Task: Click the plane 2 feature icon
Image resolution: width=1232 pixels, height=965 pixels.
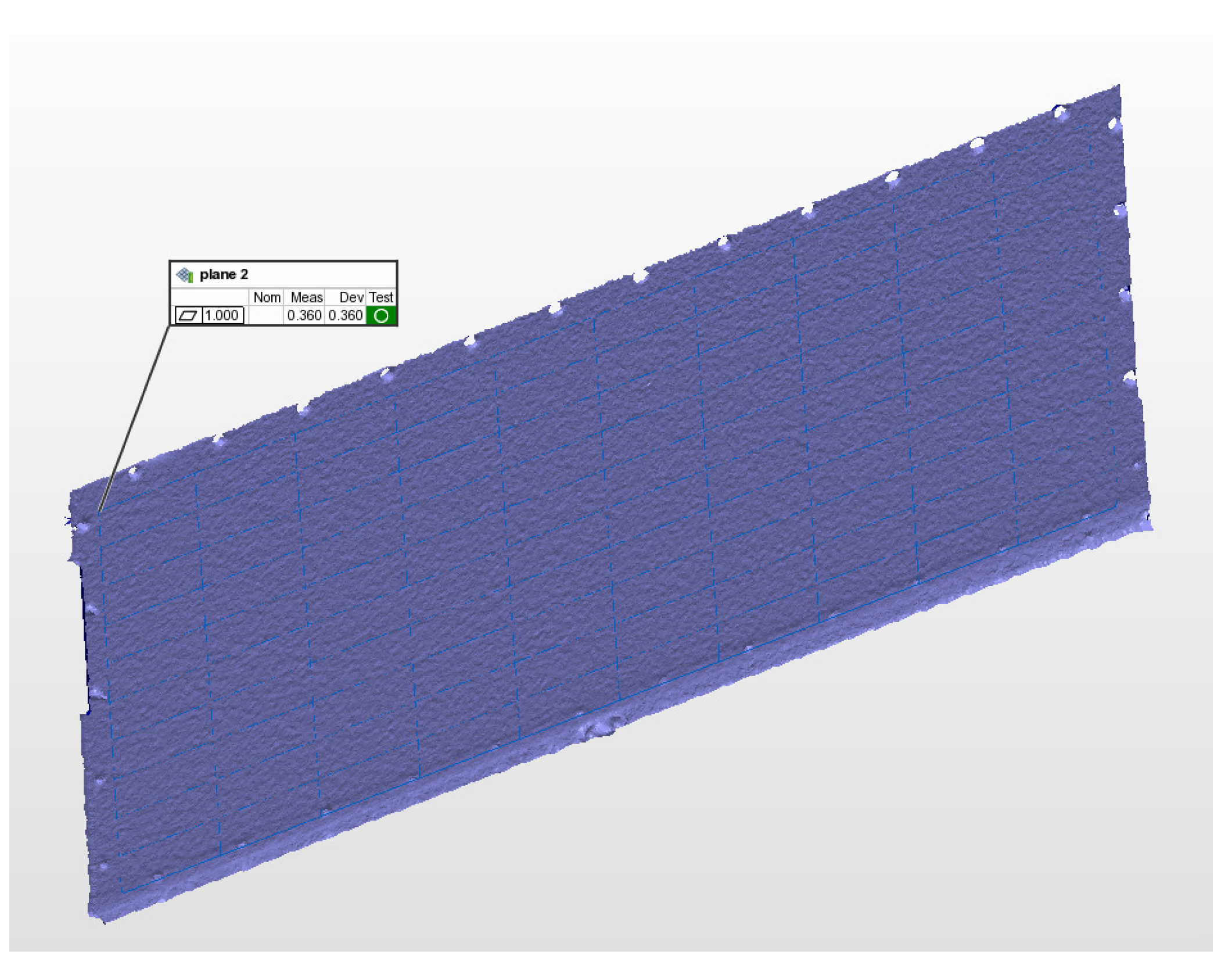Action: (x=185, y=275)
